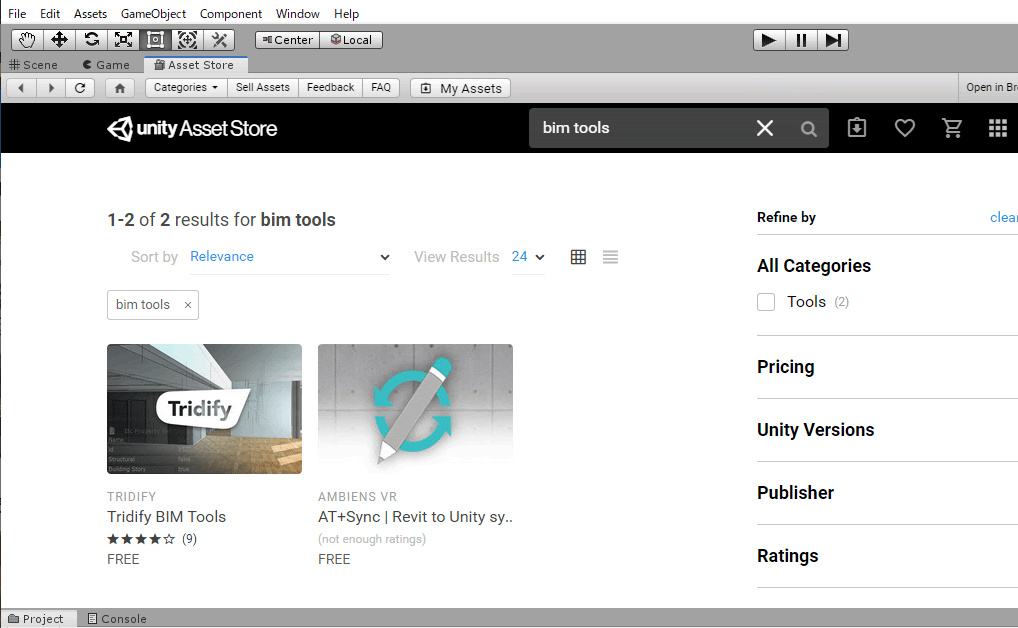The image size is (1018, 628).
Task: Start Play mode
Action: [x=769, y=40]
